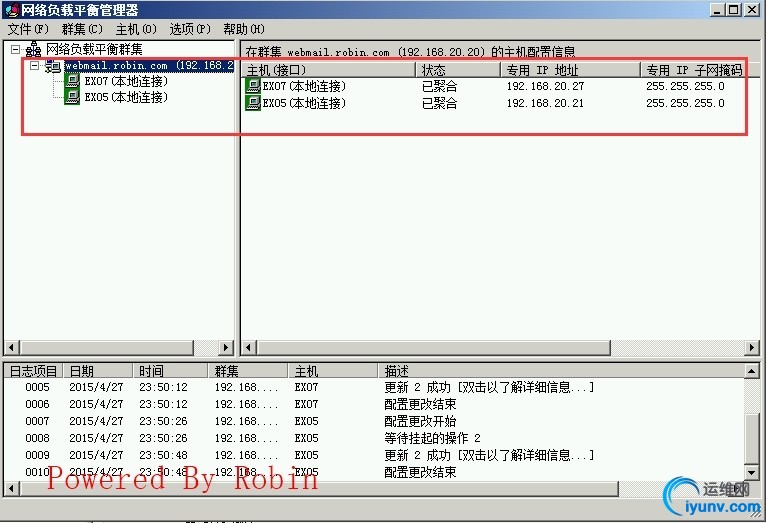
Task: Open the 群集(C) menu
Action: pyautogui.click(x=82, y=29)
